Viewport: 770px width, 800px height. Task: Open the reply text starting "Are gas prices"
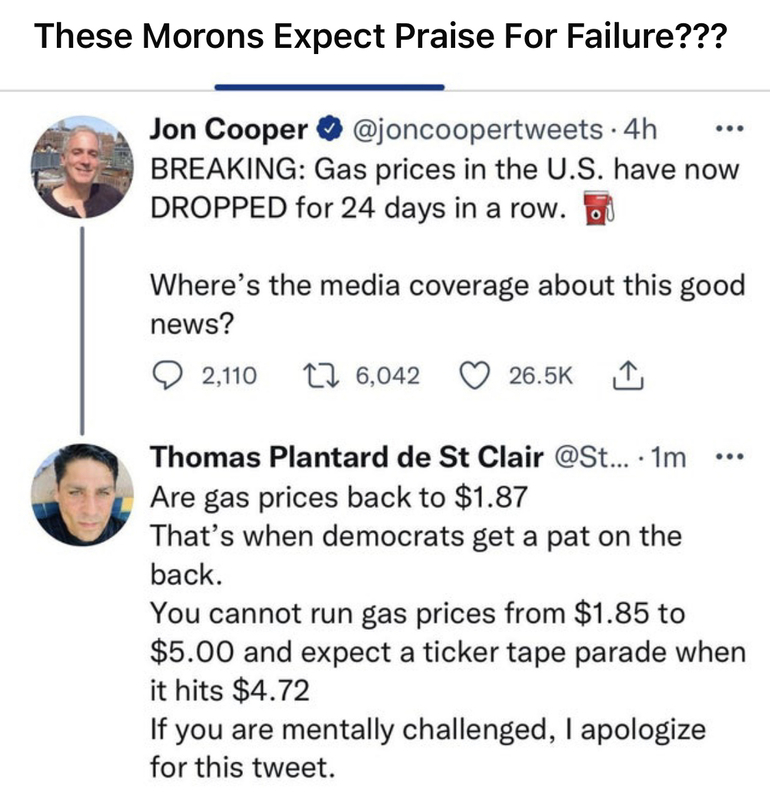[x=338, y=496]
